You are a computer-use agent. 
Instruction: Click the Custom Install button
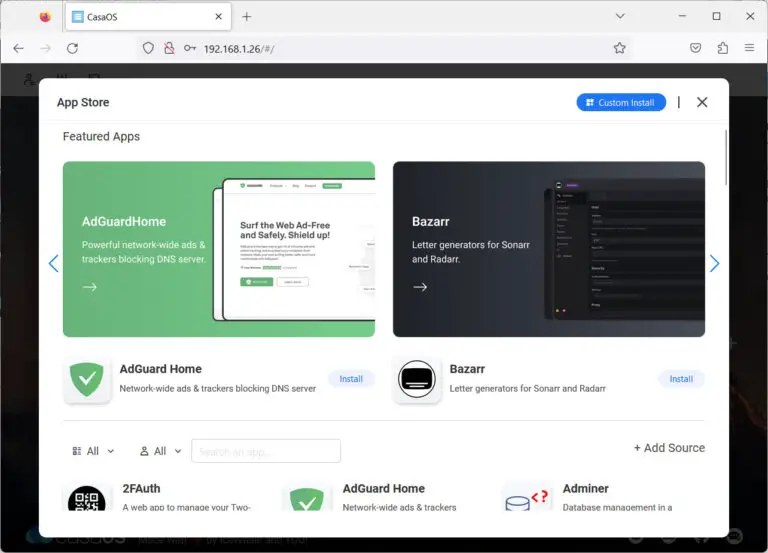[621, 102]
